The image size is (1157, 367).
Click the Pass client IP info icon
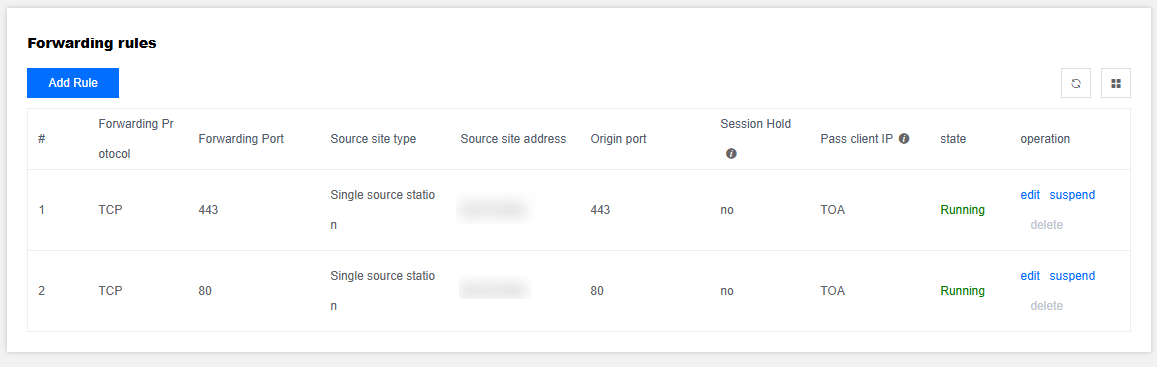(904, 139)
